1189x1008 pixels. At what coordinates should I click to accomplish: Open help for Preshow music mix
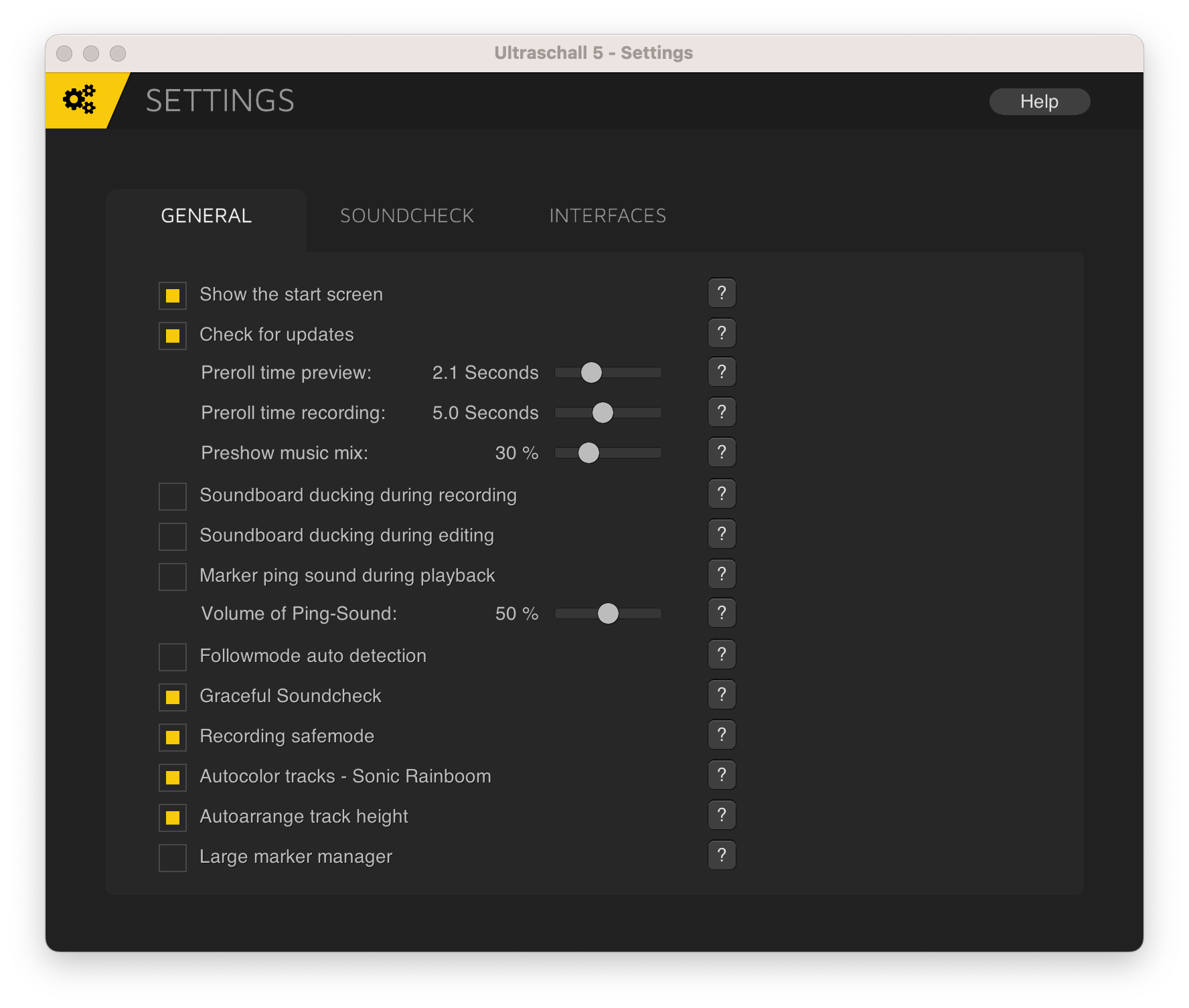point(722,452)
